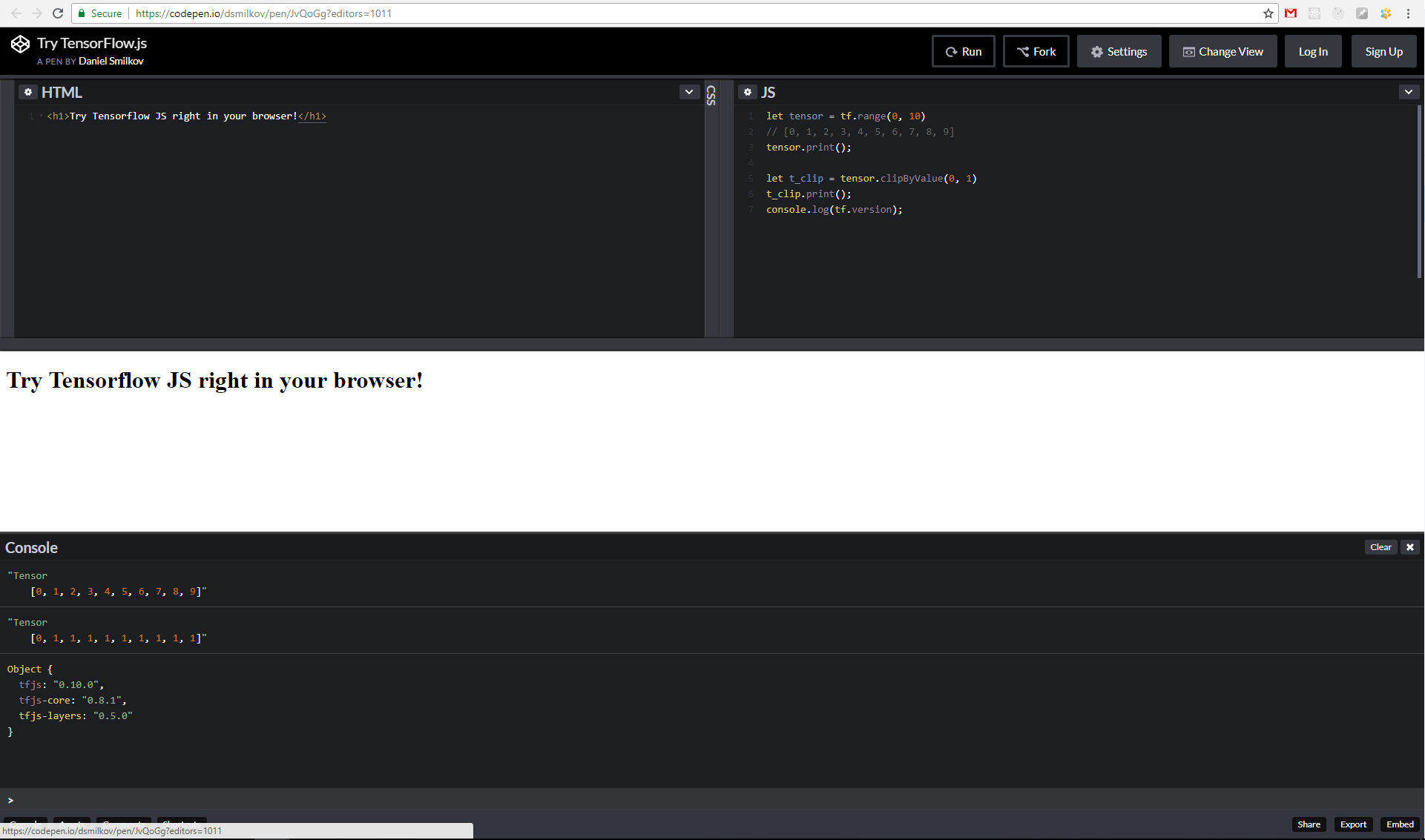1425x840 pixels.
Task: Click the colorful paw extension icon
Action: (1386, 13)
